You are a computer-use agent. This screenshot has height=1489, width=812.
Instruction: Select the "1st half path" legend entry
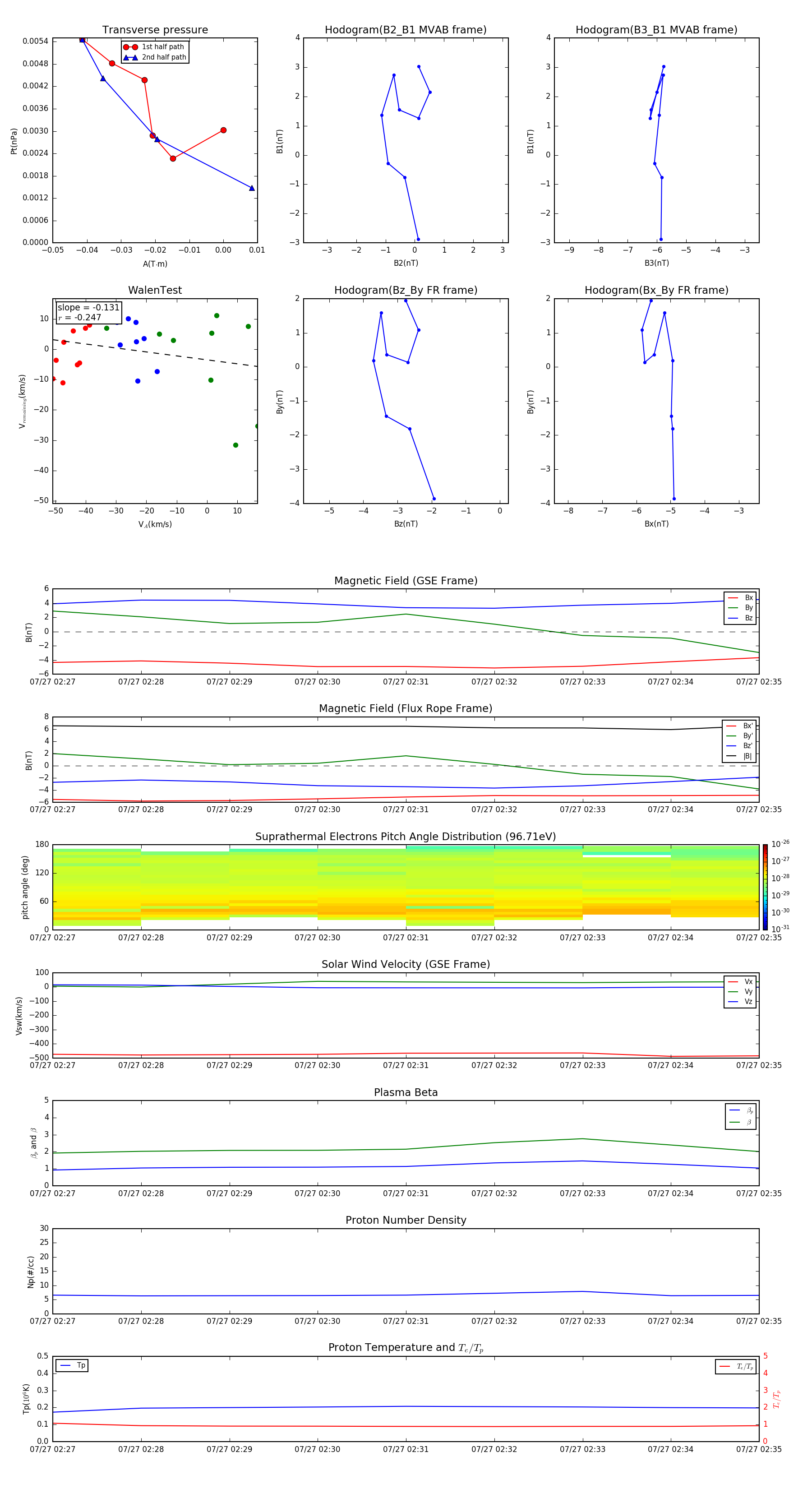154,47
